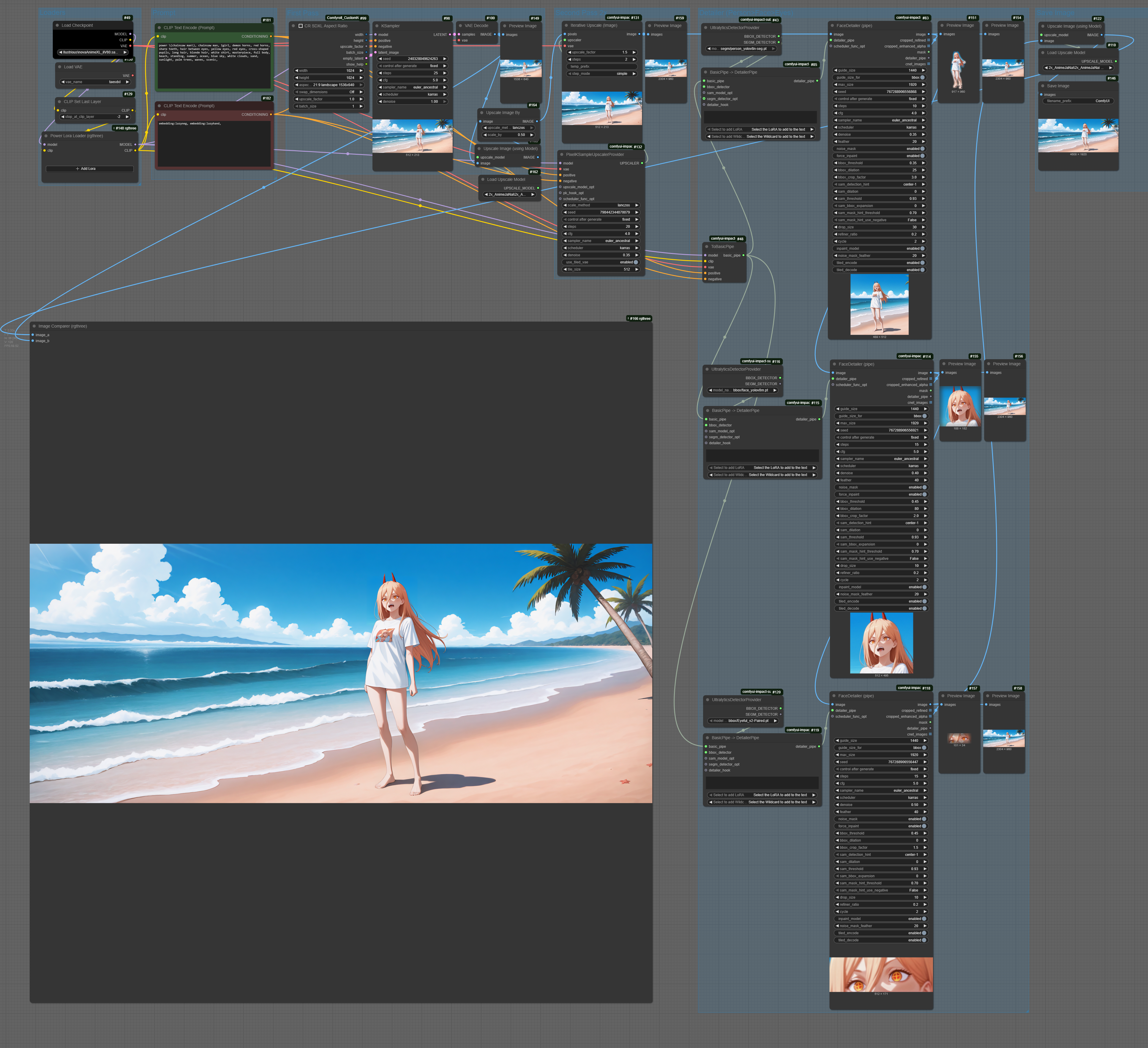Click the LATENT output port on KSampler
The height and width of the screenshot is (1048, 1148).
(x=450, y=35)
